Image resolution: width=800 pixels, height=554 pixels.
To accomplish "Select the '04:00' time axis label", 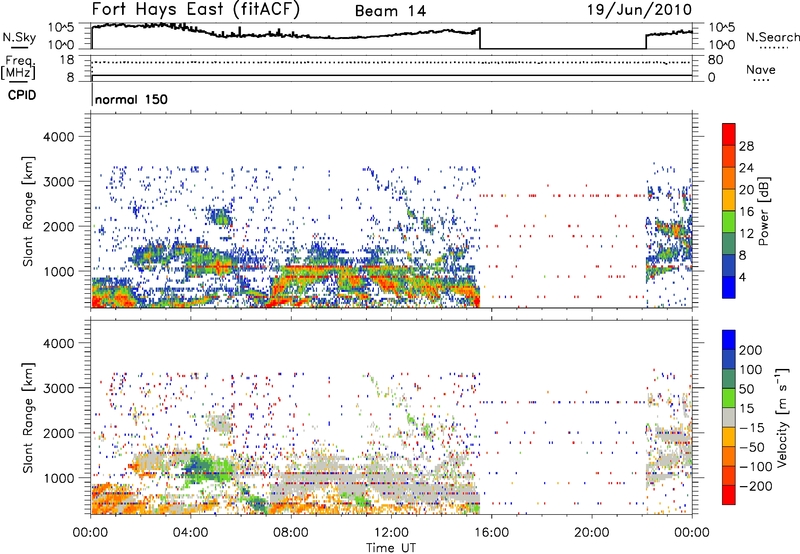I will (190, 533).
